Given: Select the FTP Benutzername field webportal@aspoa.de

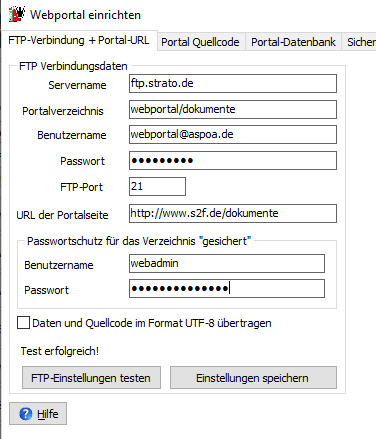Looking at the screenshot, I should coord(233,134).
